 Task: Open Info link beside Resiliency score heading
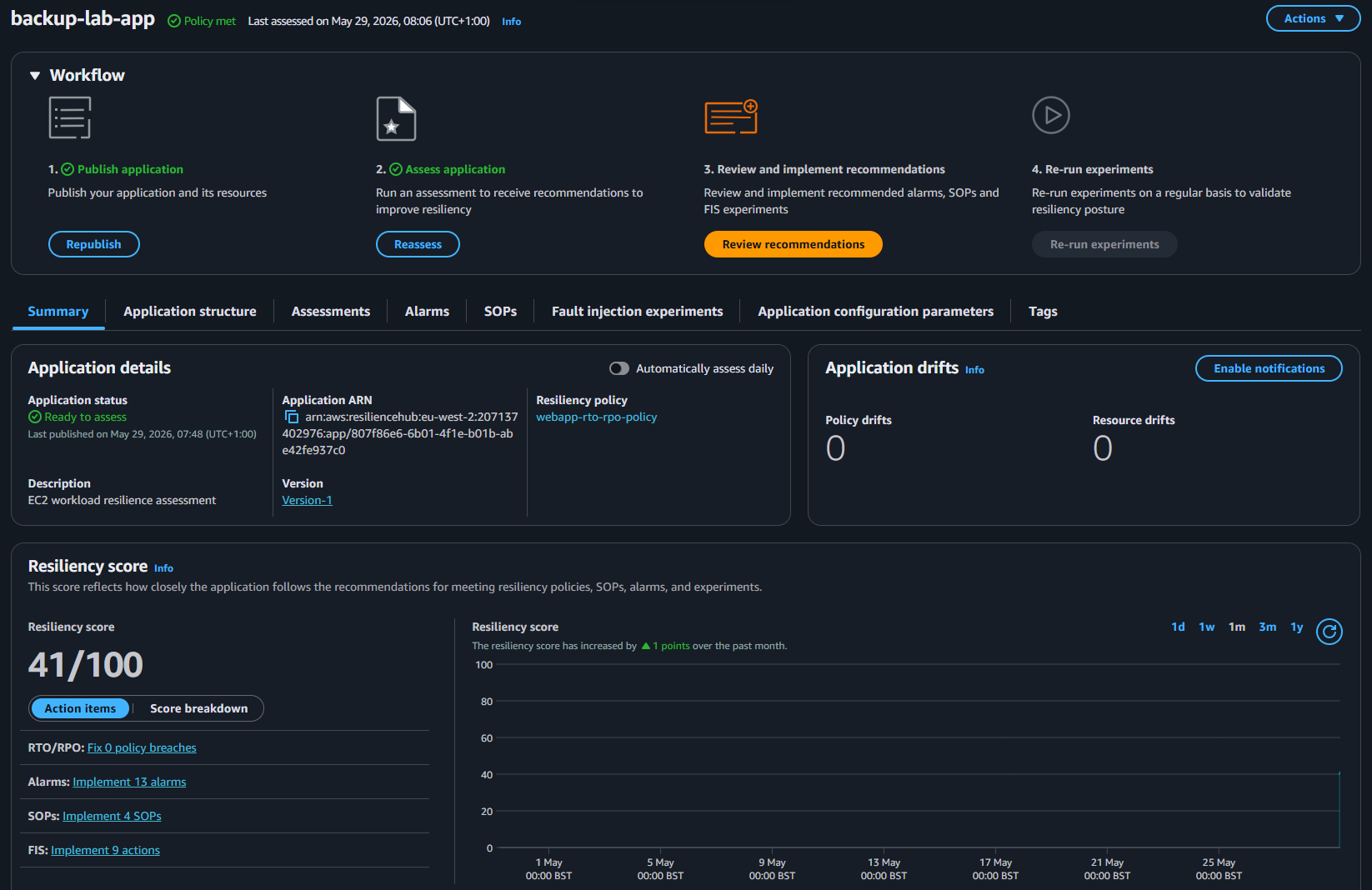point(163,568)
